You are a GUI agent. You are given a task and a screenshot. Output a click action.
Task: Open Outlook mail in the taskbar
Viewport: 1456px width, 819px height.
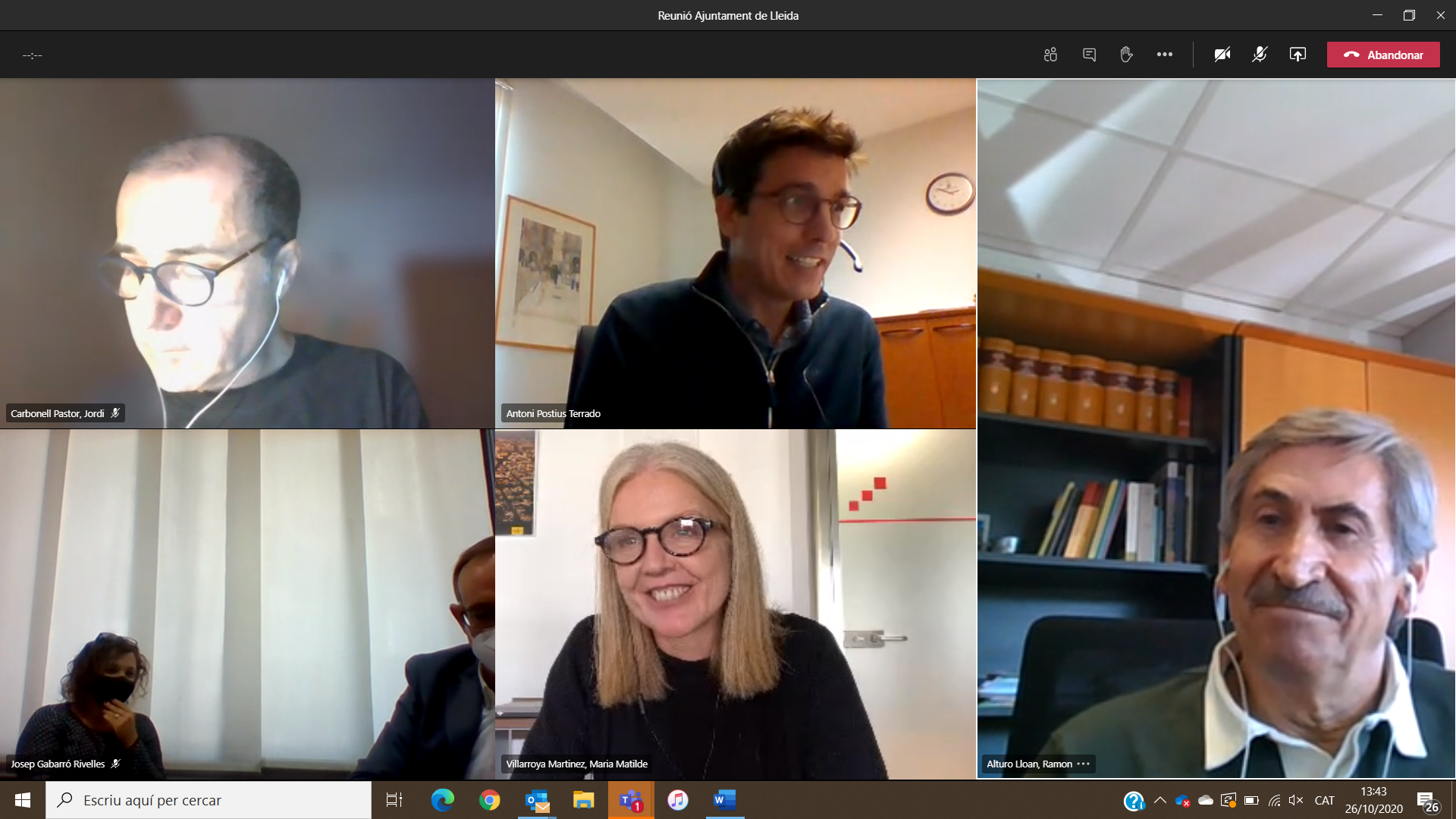tap(537, 800)
